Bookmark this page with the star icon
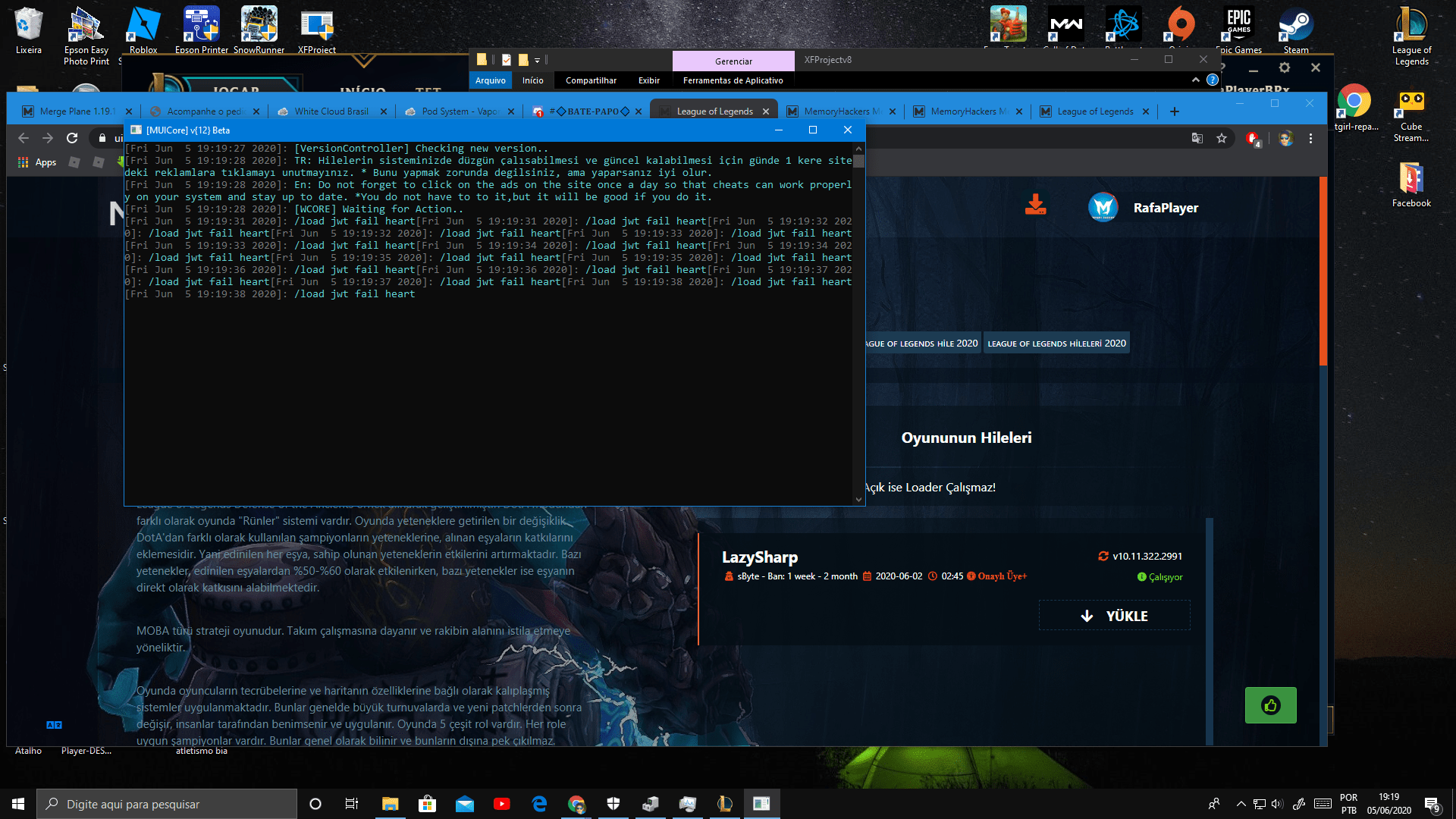The image size is (1456, 819). (x=1222, y=138)
